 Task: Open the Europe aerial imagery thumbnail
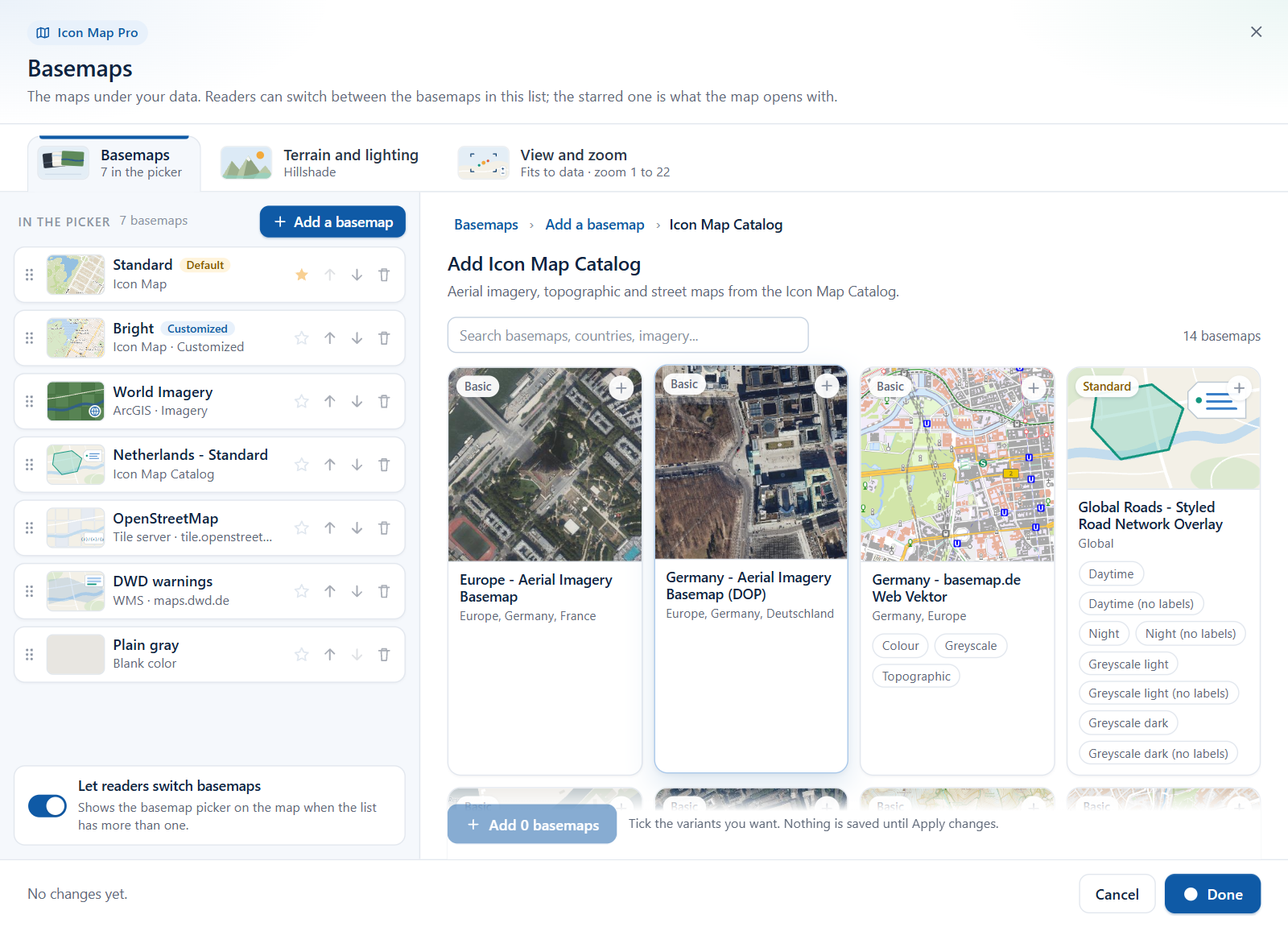(545, 465)
